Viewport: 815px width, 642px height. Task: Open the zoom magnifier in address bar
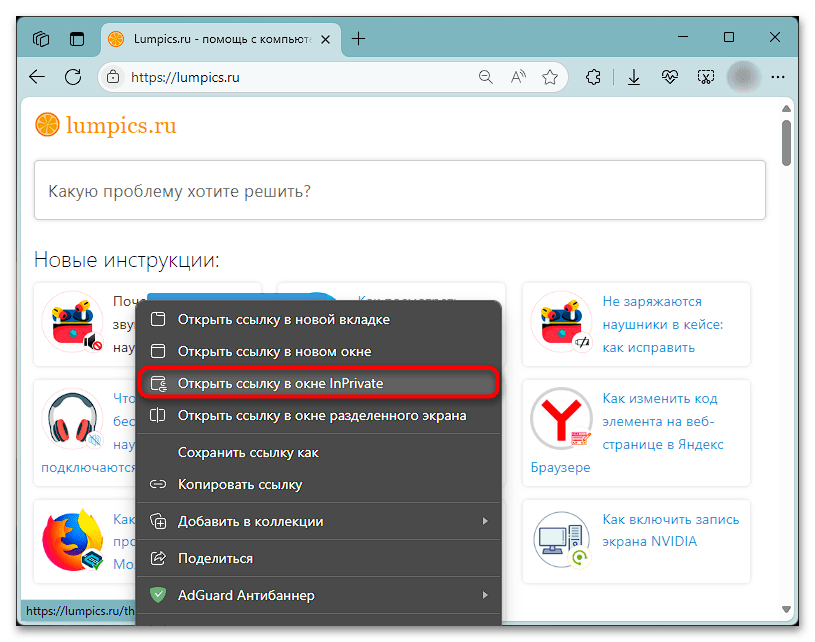[486, 77]
